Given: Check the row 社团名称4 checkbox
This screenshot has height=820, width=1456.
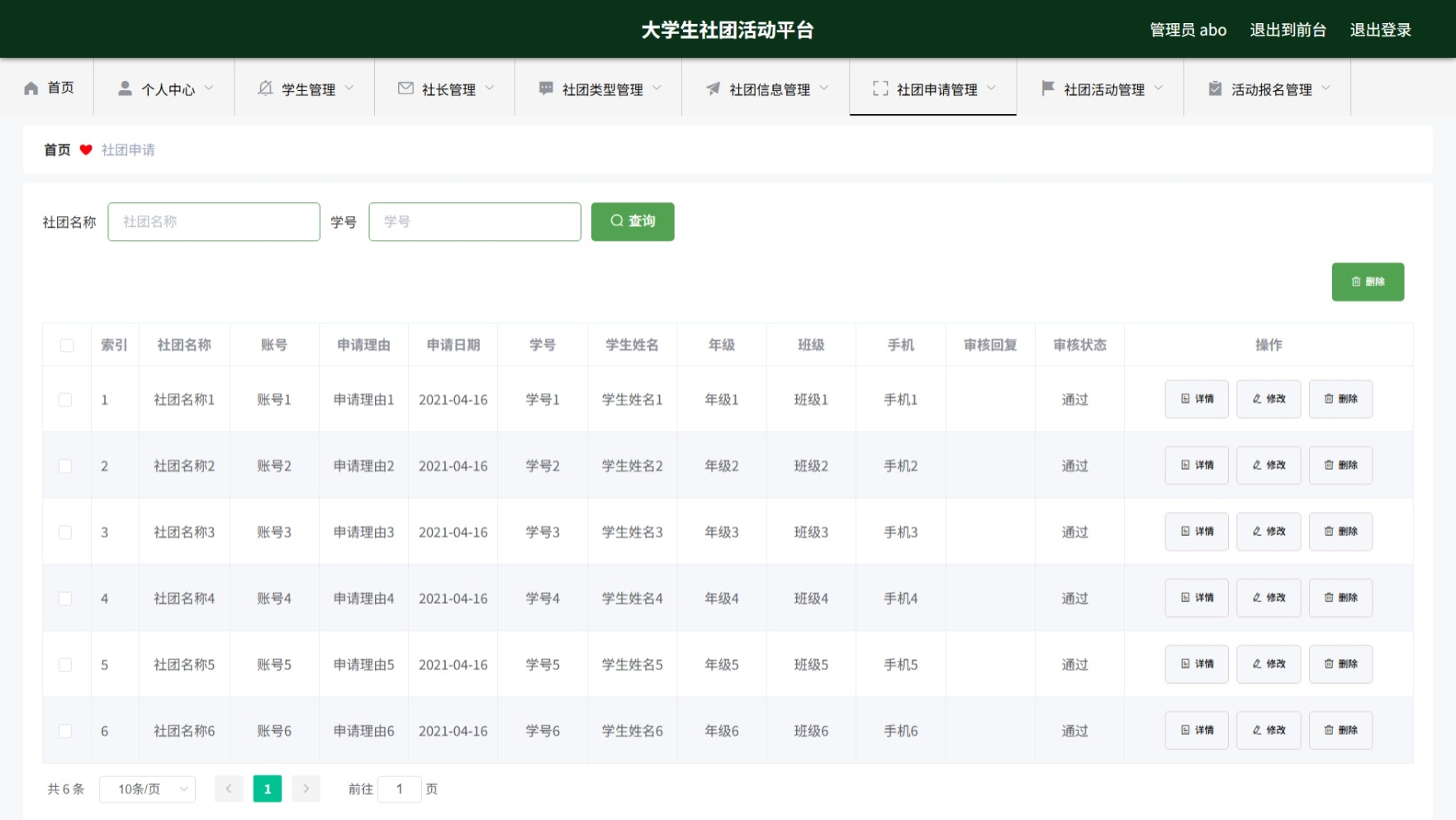Looking at the screenshot, I should pos(65,599).
